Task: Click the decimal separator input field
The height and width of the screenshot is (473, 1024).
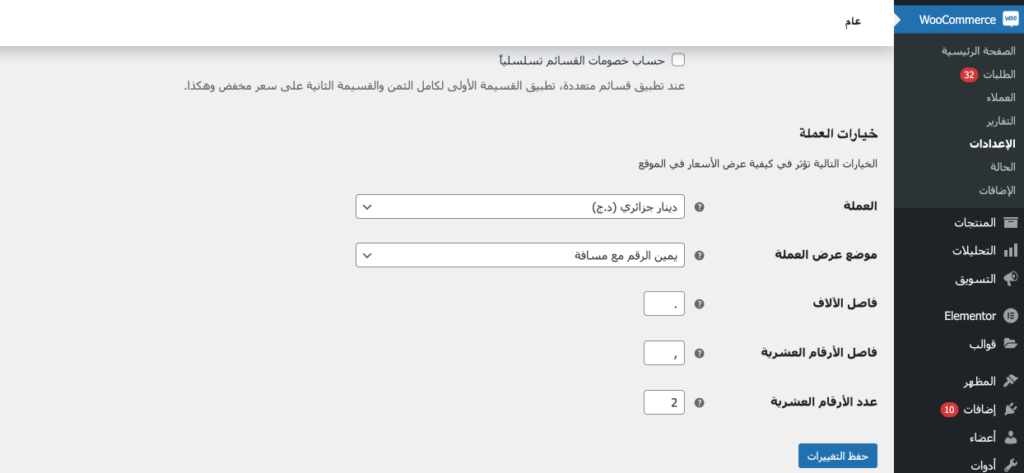Action: coord(664,353)
